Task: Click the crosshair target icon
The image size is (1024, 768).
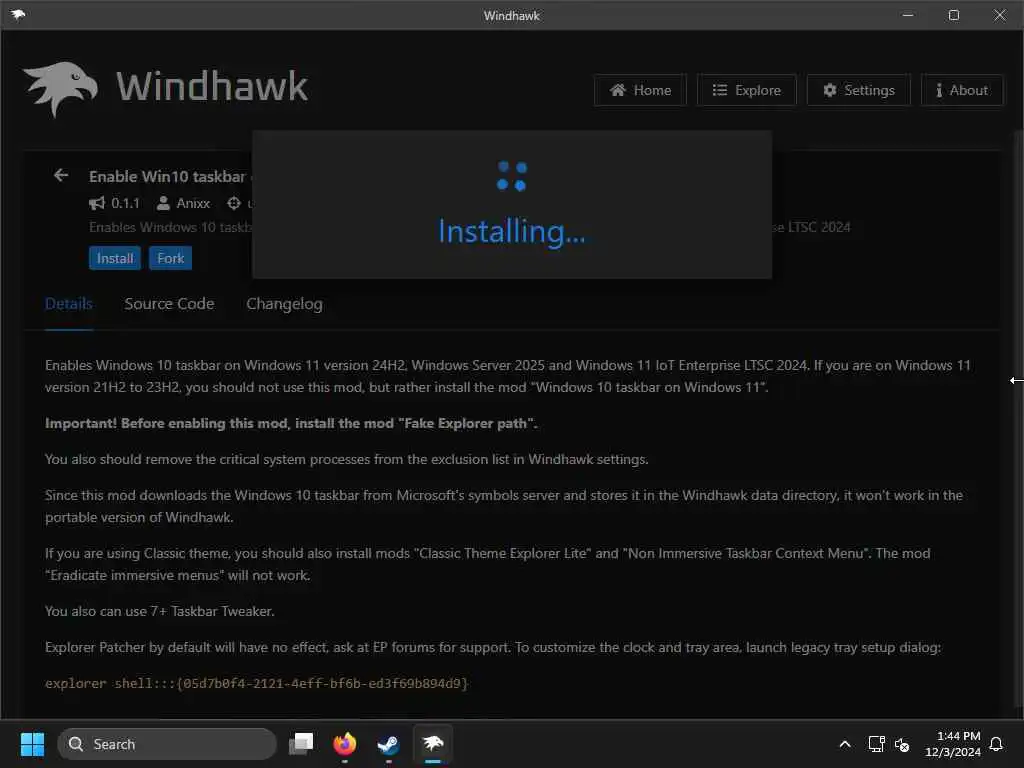Action: click(234, 203)
